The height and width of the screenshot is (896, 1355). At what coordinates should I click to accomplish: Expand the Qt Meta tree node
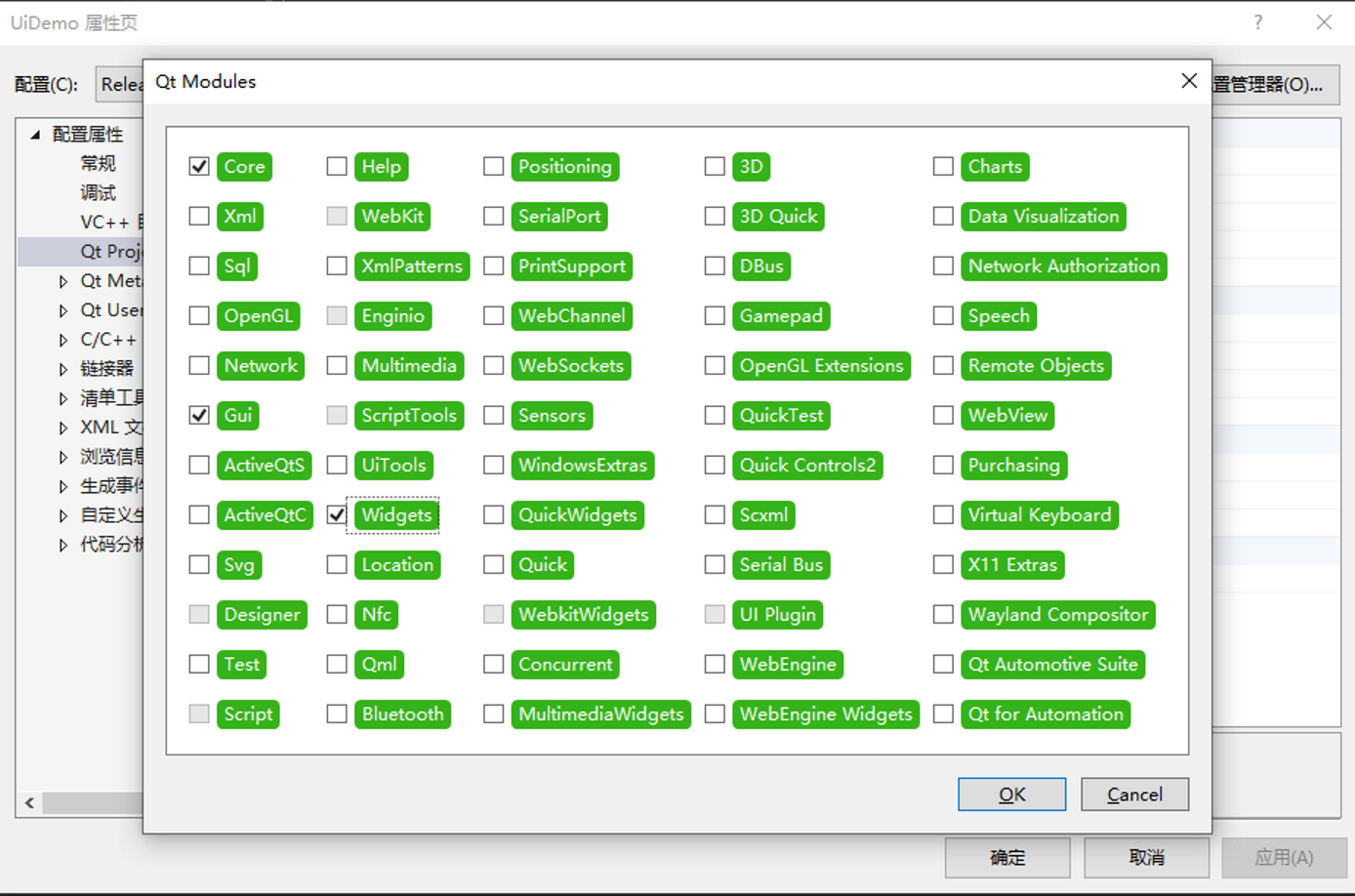[x=63, y=281]
